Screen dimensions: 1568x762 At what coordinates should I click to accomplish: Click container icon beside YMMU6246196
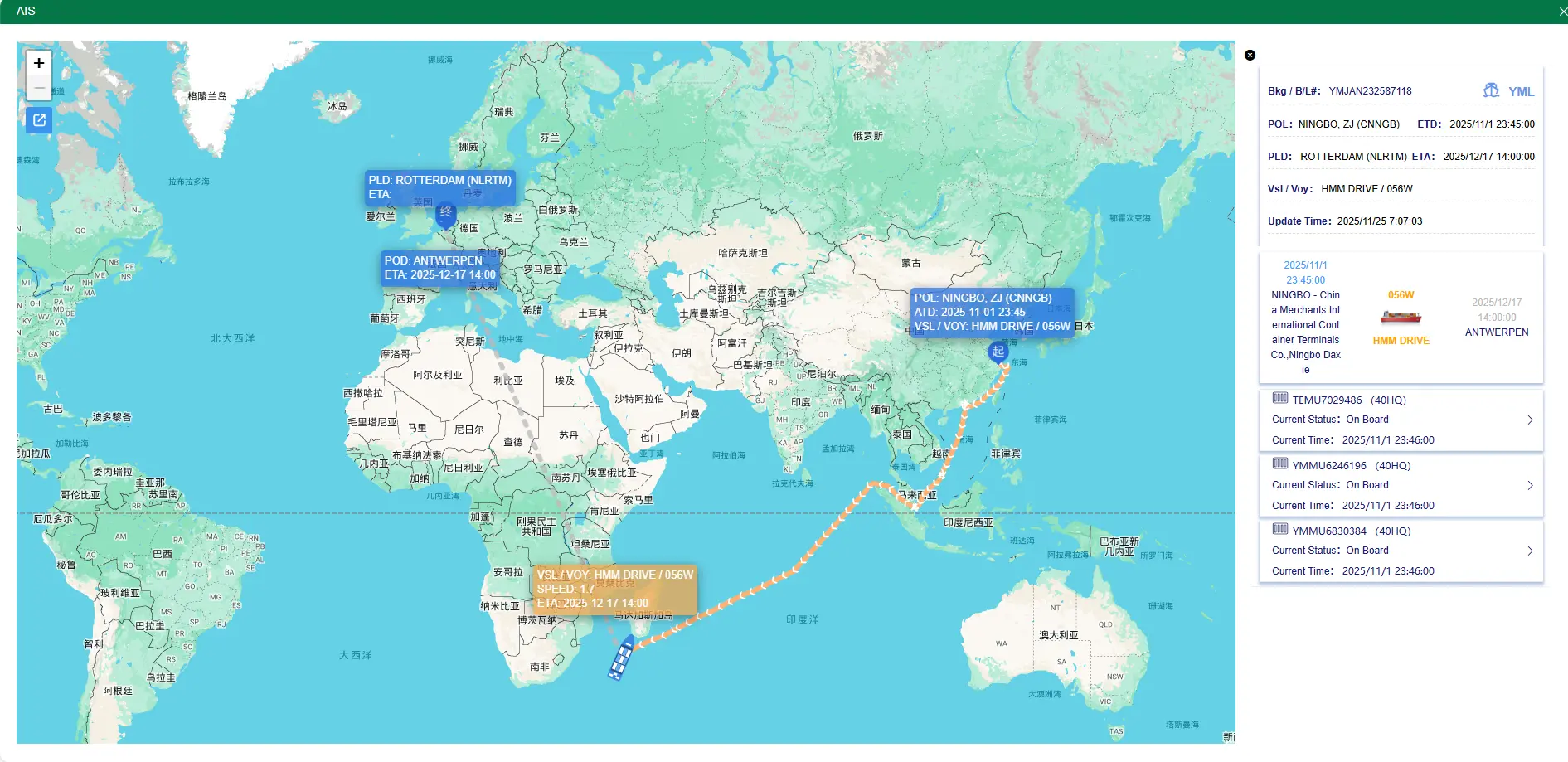point(1280,464)
